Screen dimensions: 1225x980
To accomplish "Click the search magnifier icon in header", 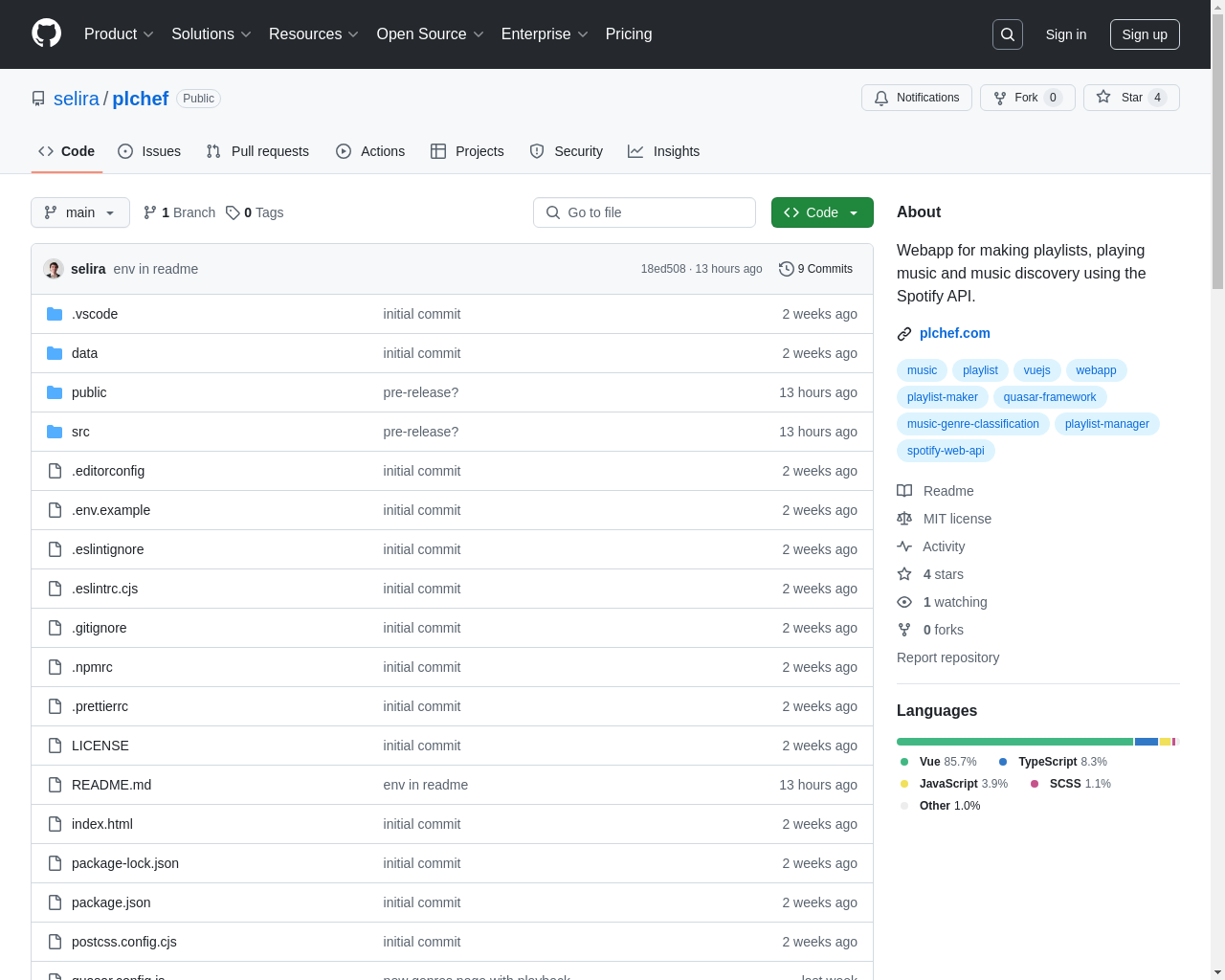I will coord(1008,34).
